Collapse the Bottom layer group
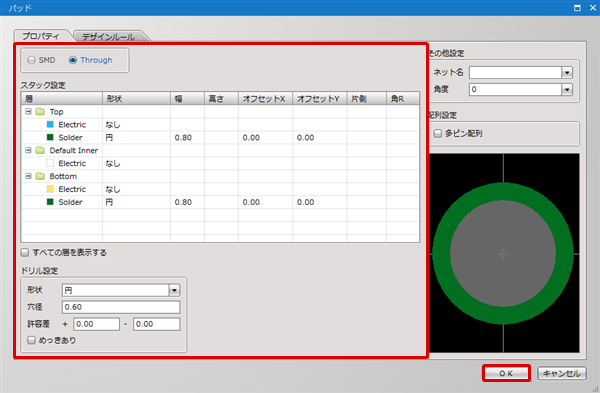This screenshot has height=393, width=600. [x=28, y=176]
